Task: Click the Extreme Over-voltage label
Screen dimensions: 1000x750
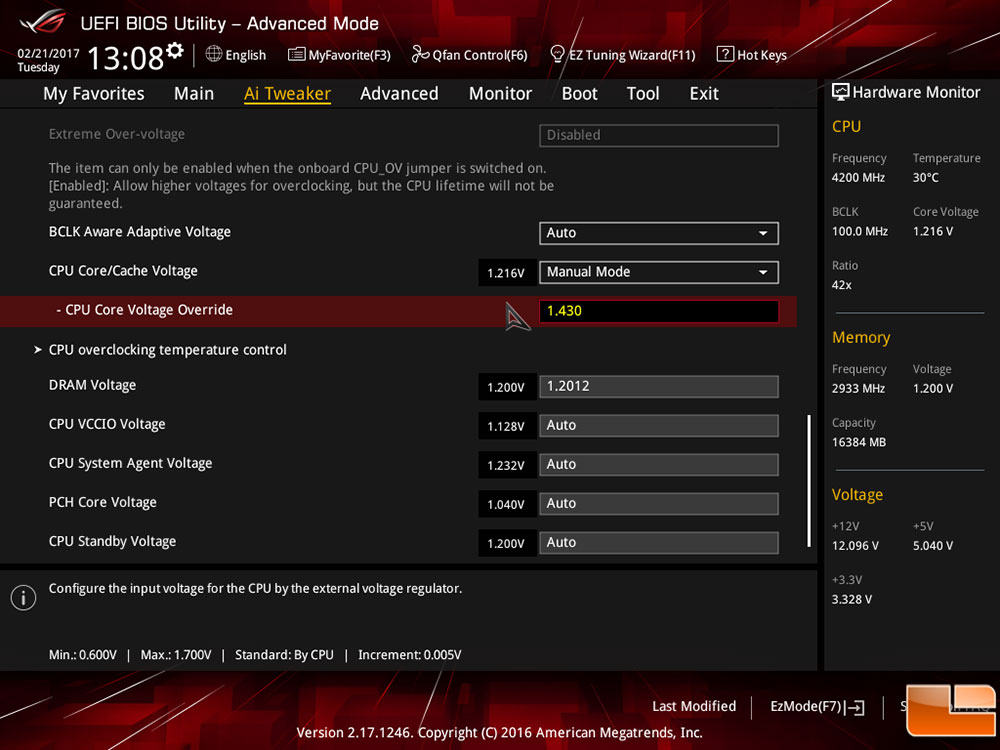Action: click(117, 134)
